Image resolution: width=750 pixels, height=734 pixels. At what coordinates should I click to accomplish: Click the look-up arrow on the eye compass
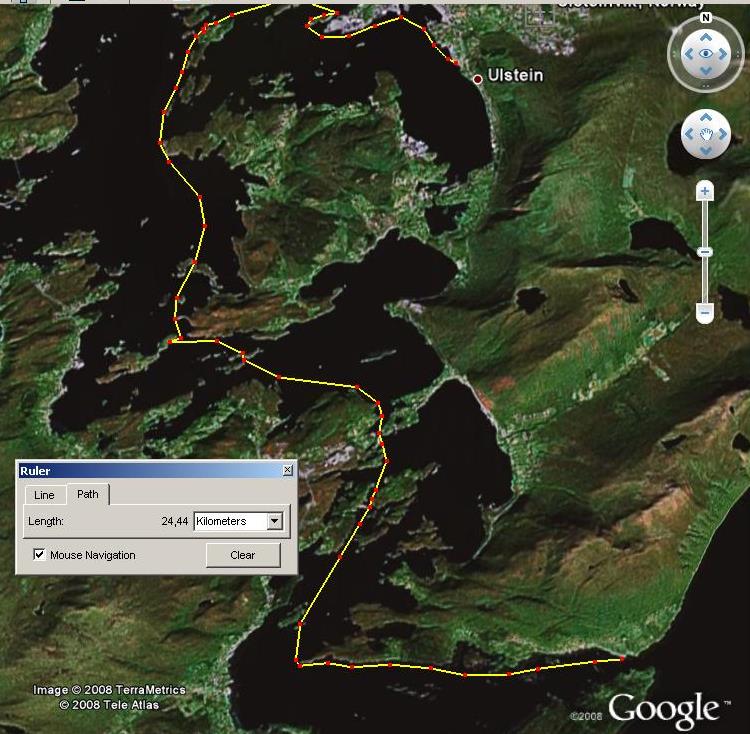(x=706, y=36)
